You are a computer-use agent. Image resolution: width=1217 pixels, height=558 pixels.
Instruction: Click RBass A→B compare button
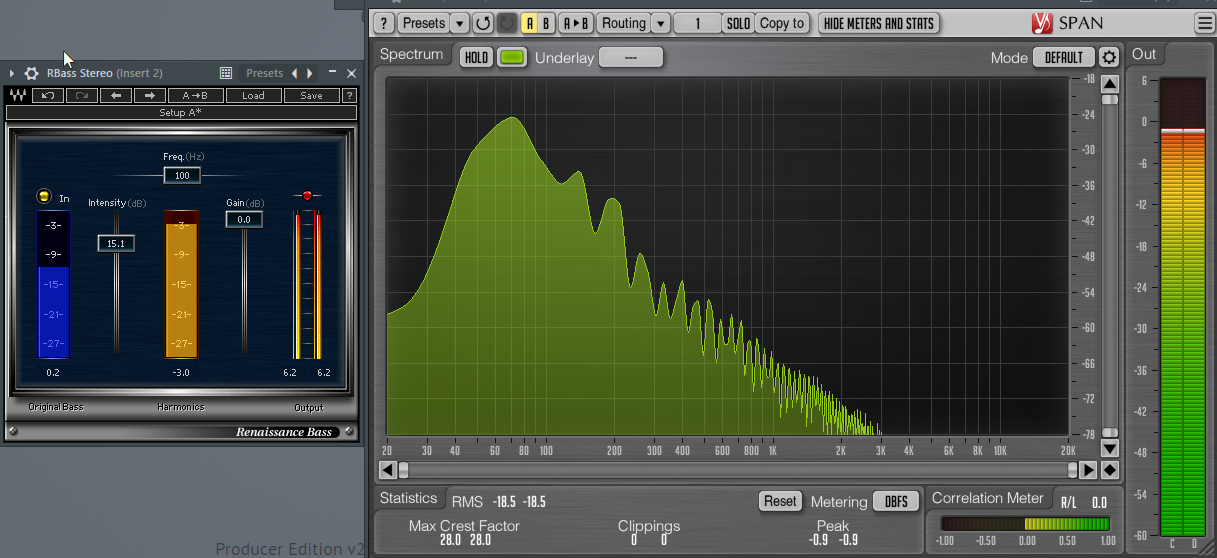196,96
